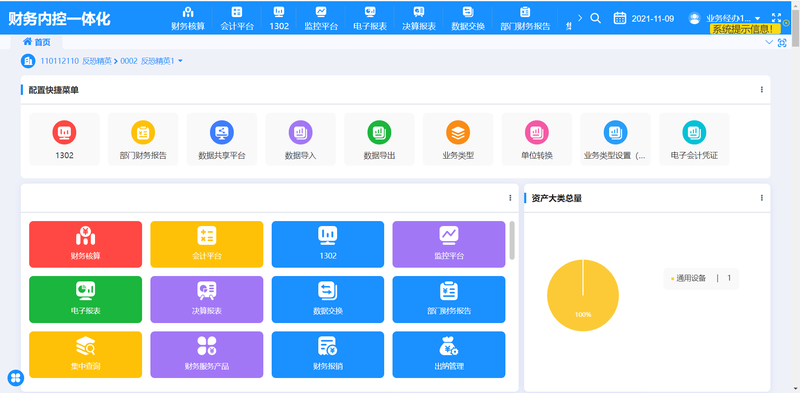Viewport: 800px width, 393px height.
Task: Show more navigation items with right arrow
Action: click(x=580, y=18)
